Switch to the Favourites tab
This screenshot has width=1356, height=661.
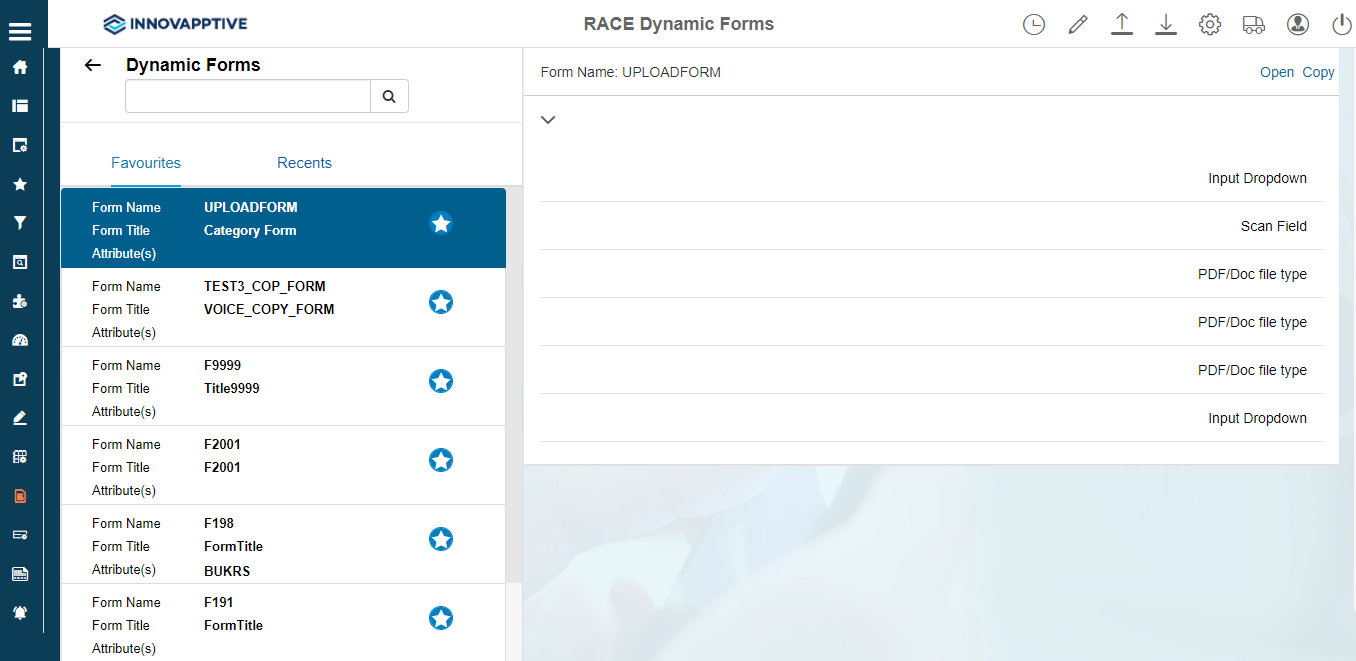pos(146,163)
